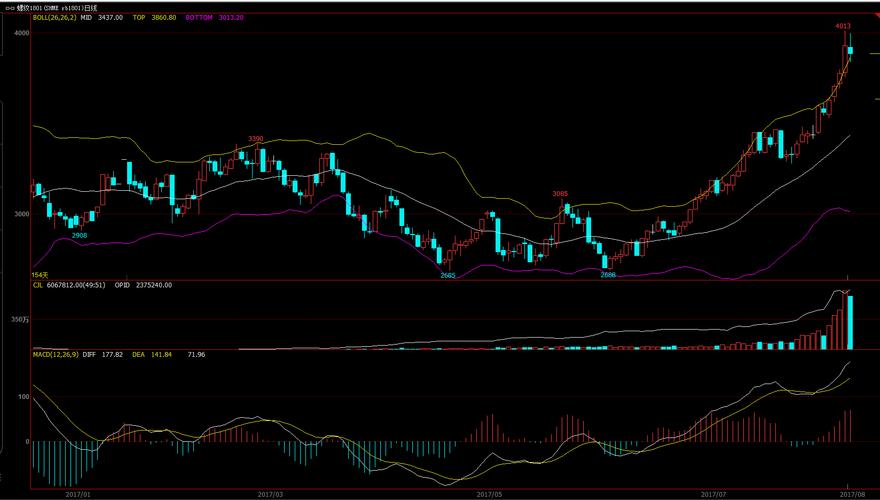Viewport: 880px width, 500px height.
Task: Click the 2017/07 date axis label
Action: point(713,494)
